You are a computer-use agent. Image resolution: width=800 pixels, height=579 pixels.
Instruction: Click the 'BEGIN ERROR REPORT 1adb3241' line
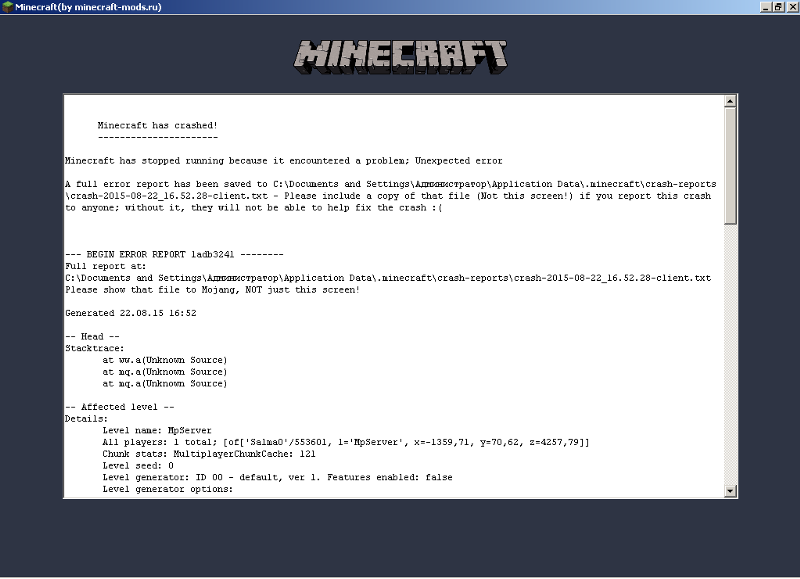click(x=174, y=254)
